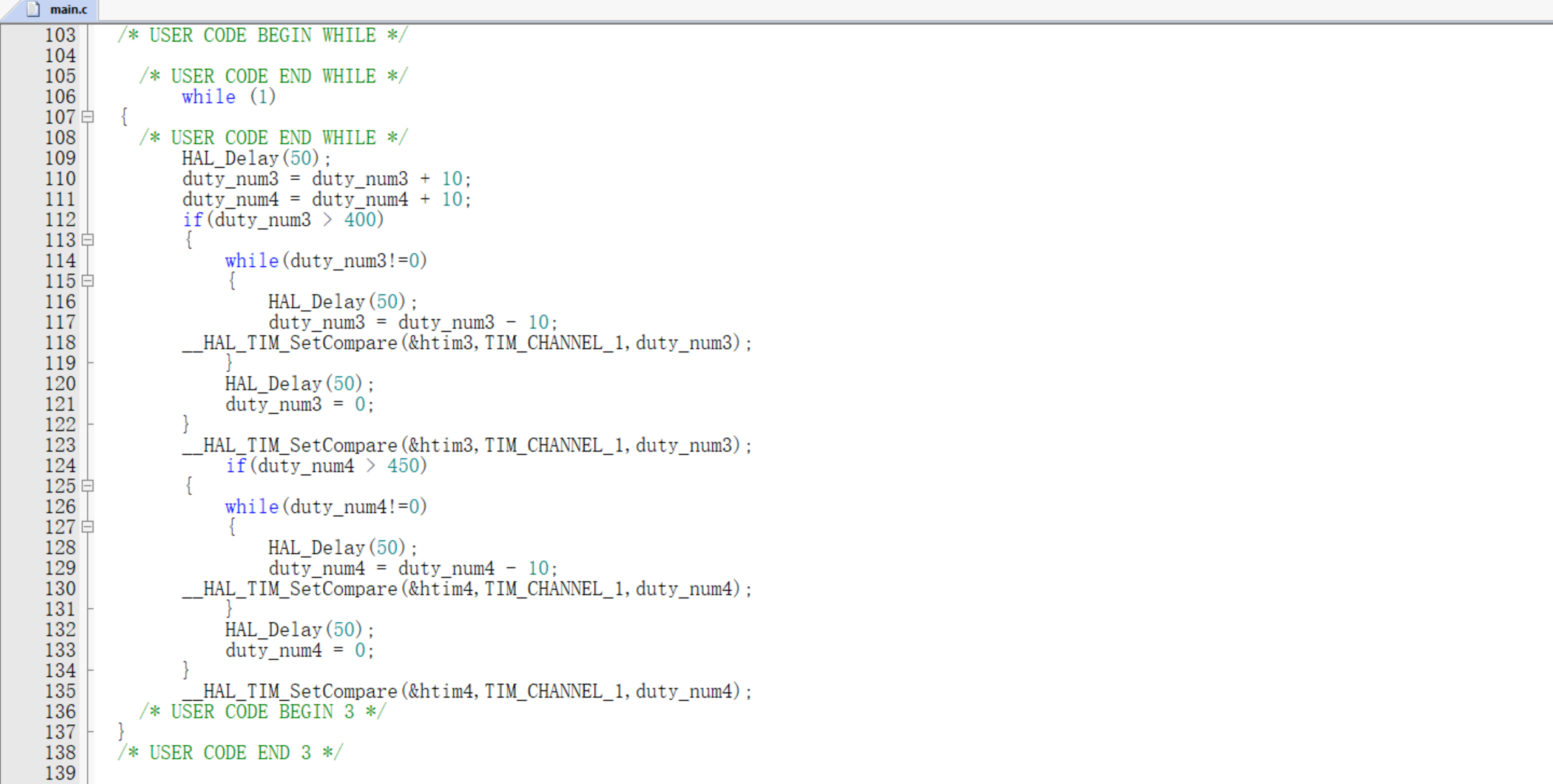Click __HAL_TIM_SetCompare htim4 call on line 135
Screen dimensions: 1553x784
point(467,691)
